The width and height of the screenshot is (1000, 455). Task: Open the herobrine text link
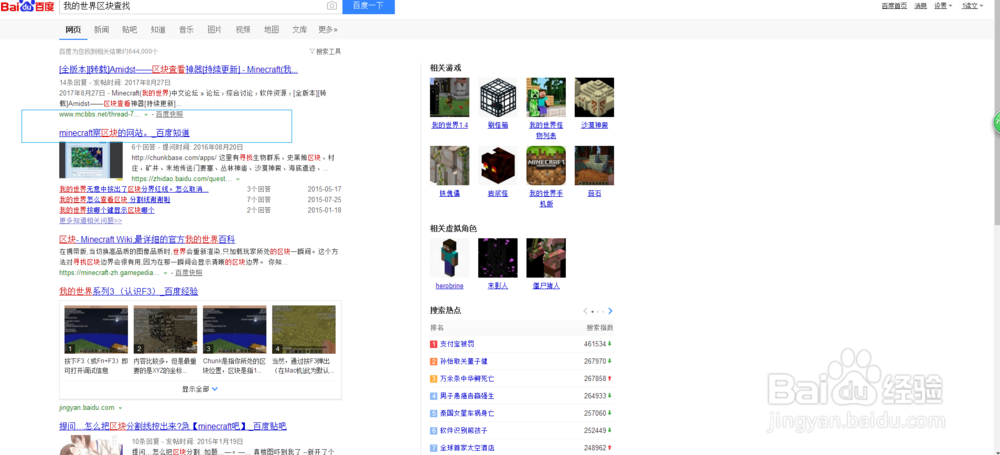coord(450,286)
